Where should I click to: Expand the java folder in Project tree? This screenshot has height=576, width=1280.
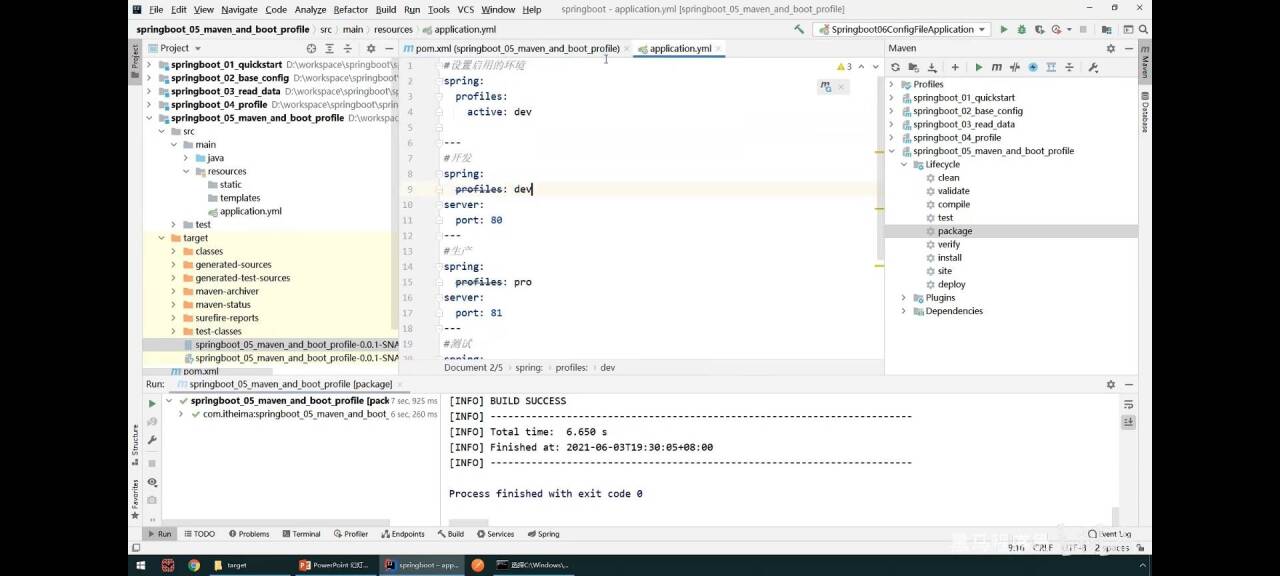[186, 158]
